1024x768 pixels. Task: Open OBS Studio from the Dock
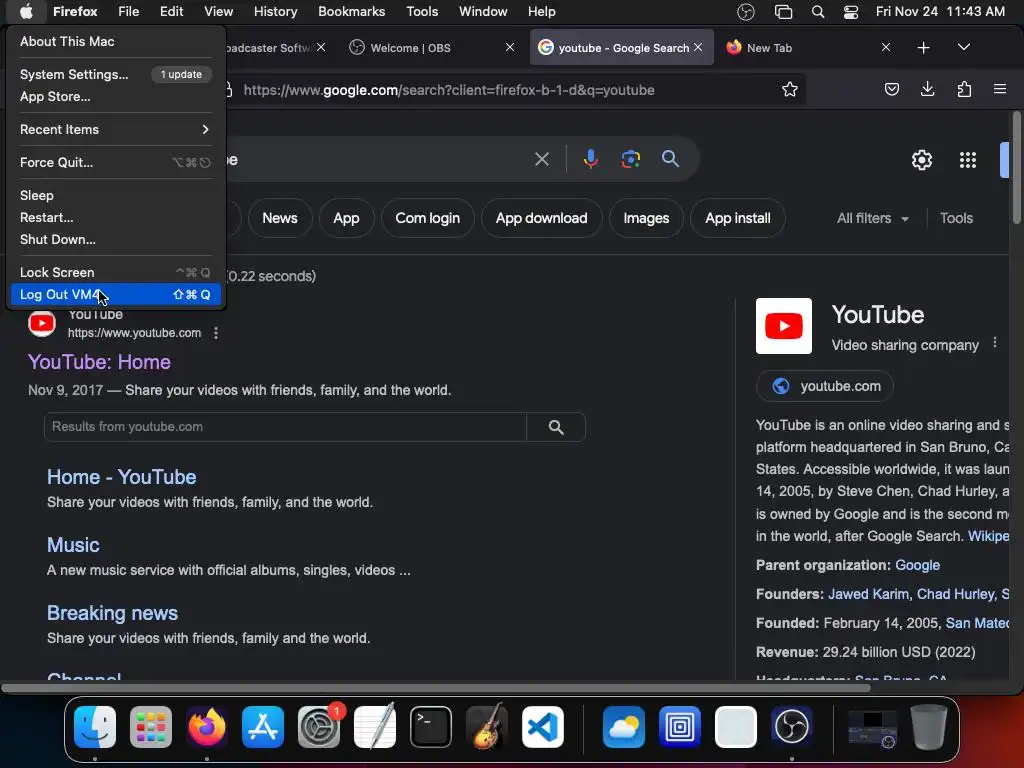pyautogui.click(x=792, y=726)
